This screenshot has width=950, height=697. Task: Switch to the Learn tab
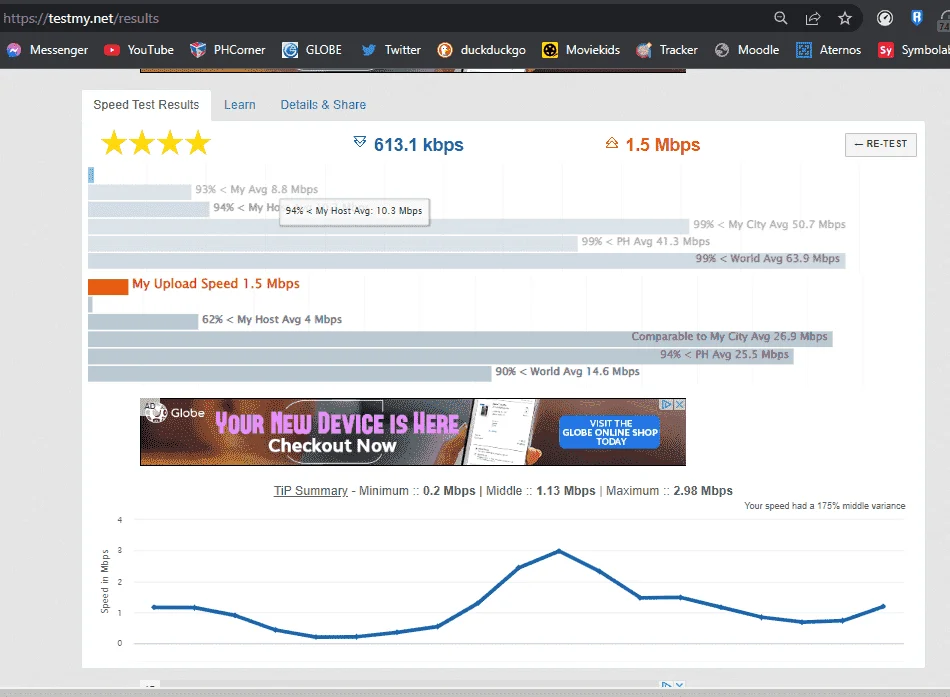(x=240, y=105)
